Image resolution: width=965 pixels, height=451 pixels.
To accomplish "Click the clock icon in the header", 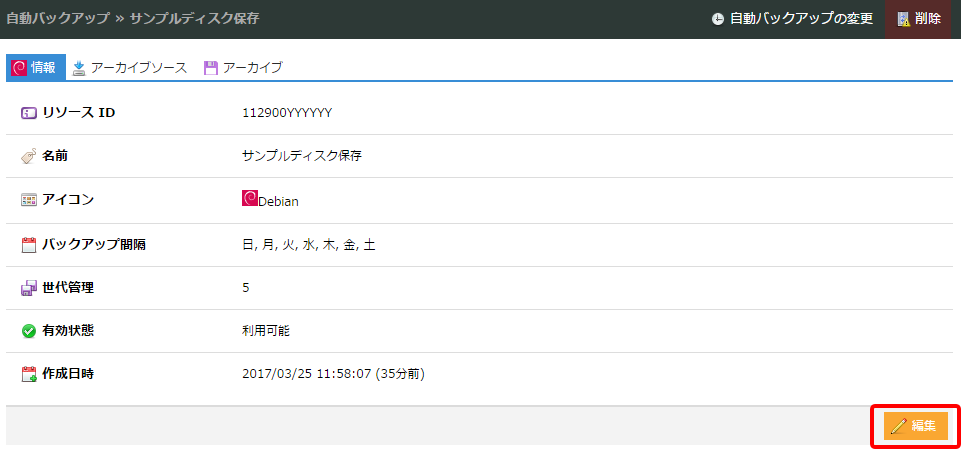I will point(717,19).
